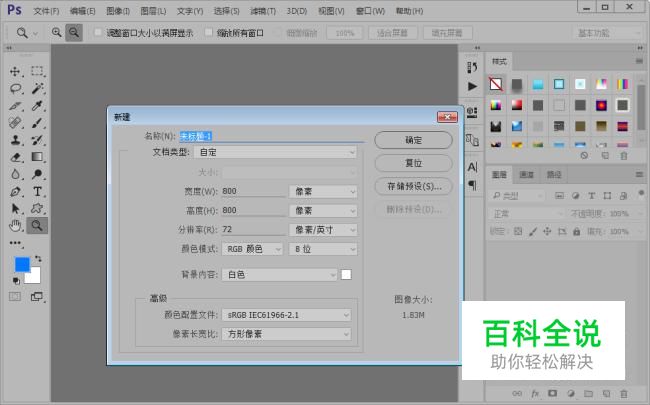Image resolution: width=650 pixels, height=405 pixels.
Task: Click the background contents color swatch in dialog
Action: (346, 275)
